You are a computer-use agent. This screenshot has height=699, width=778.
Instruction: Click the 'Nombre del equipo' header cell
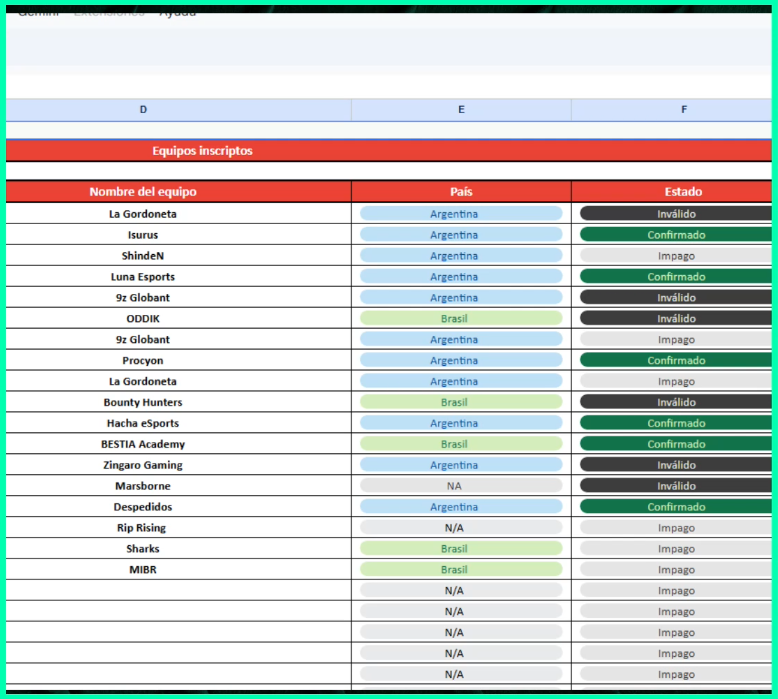pos(179,191)
